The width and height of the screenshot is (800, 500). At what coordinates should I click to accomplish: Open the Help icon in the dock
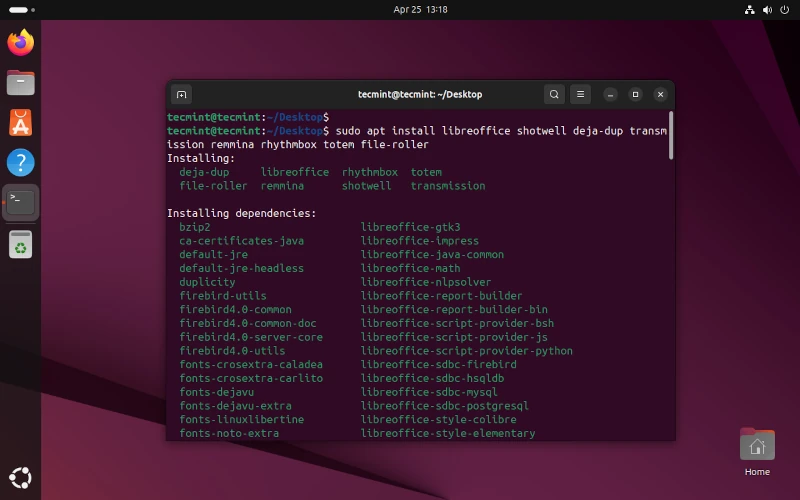click(x=20, y=162)
